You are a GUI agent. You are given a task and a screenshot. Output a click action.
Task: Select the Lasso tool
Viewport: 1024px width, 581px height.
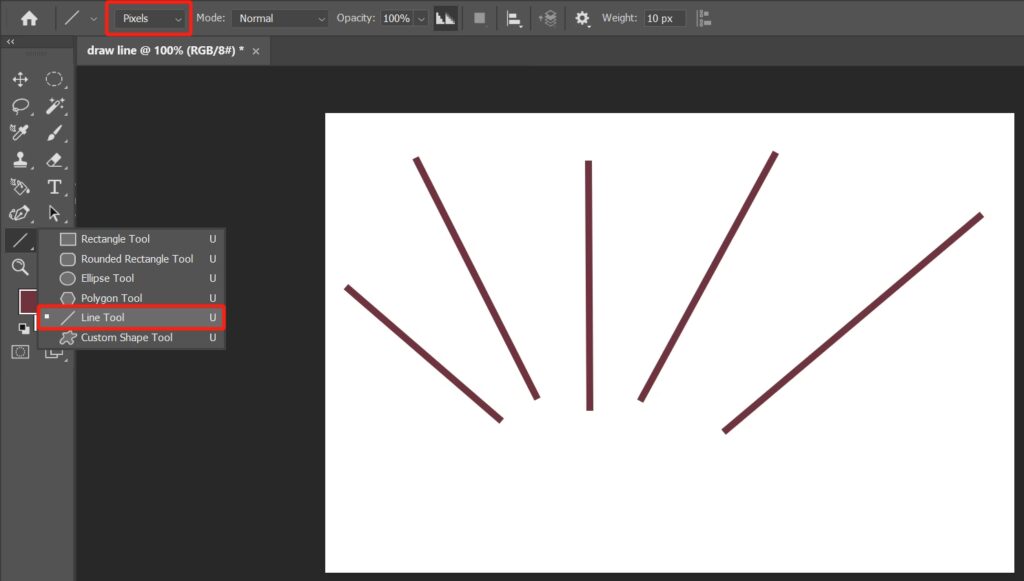point(20,106)
